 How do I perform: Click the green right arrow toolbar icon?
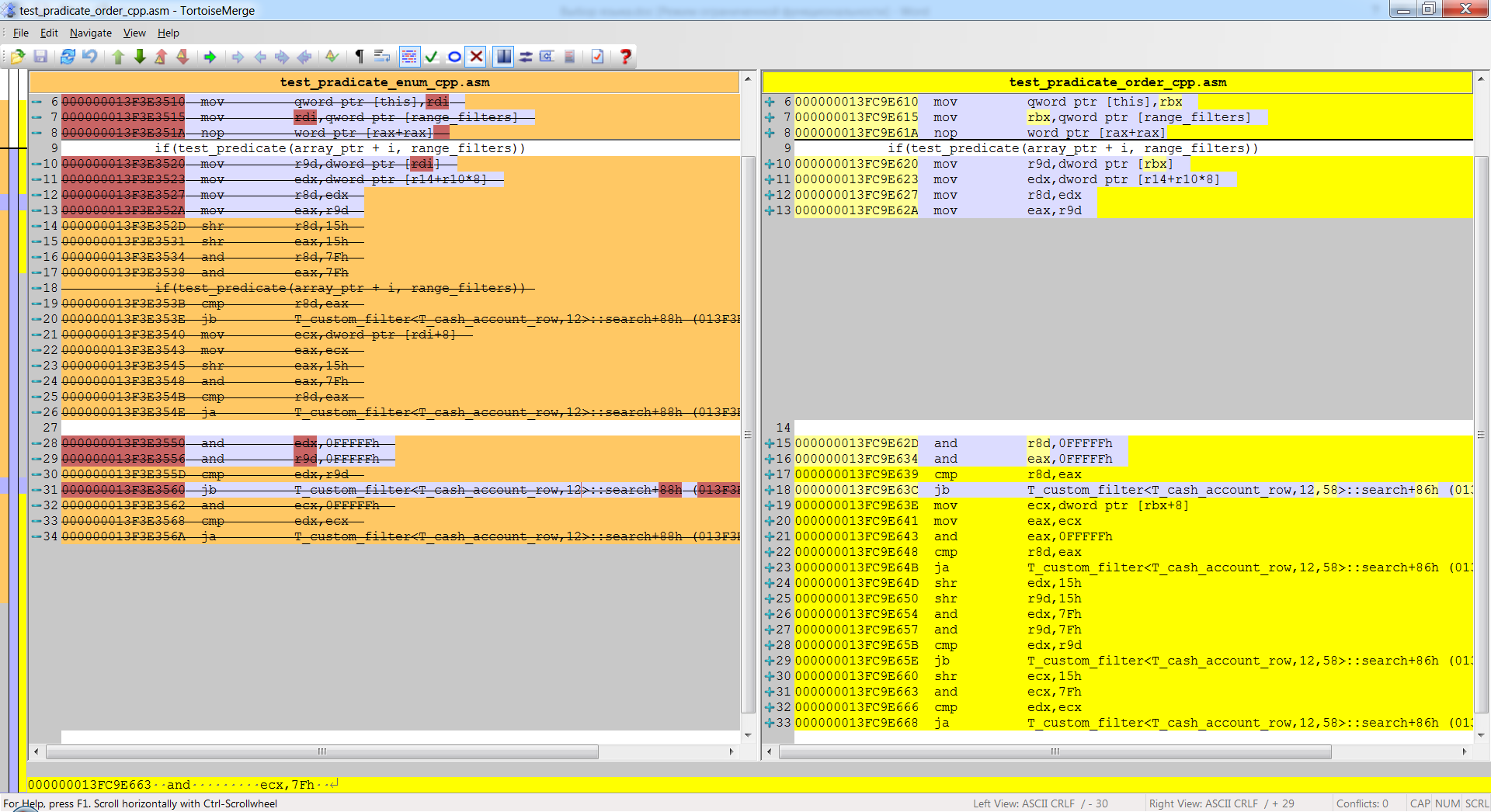point(210,56)
